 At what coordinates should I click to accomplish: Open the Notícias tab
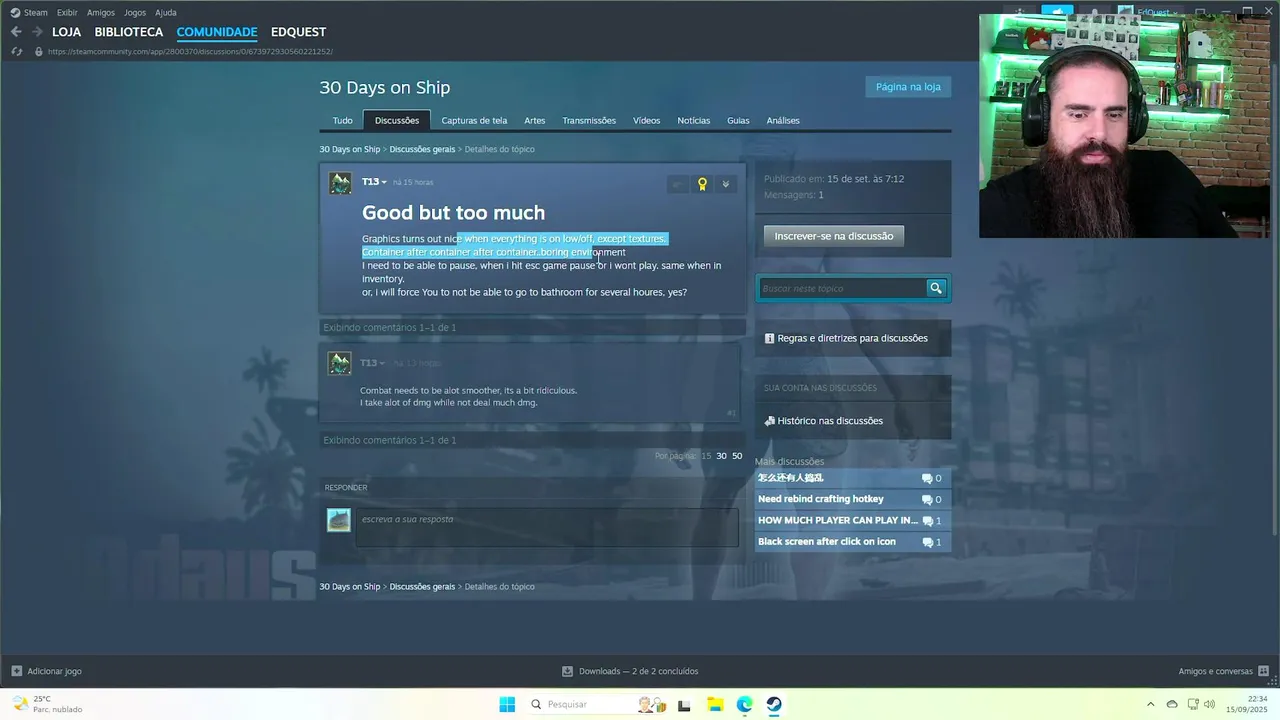(693, 120)
